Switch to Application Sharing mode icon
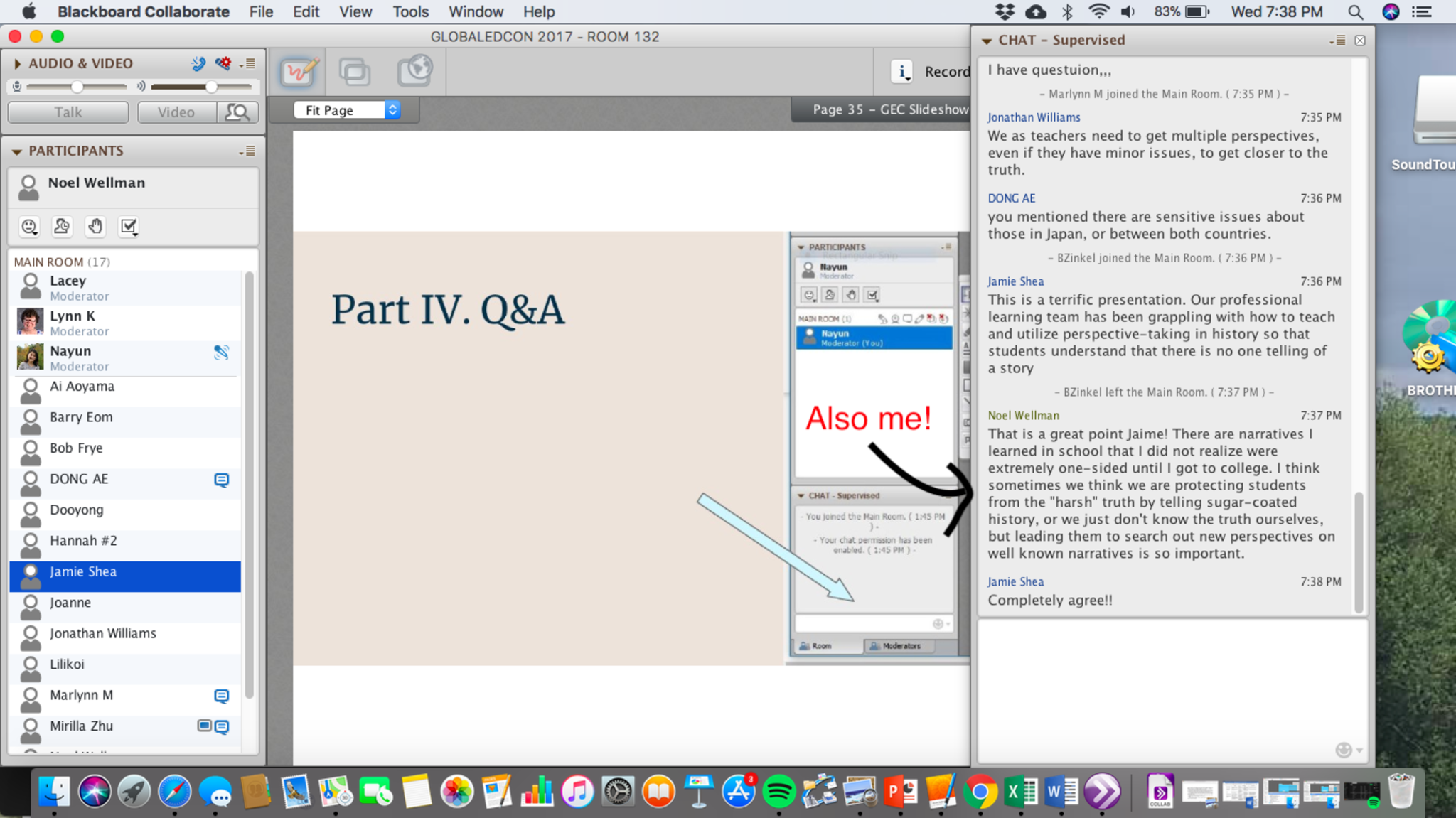The image size is (1456, 818). click(x=354, y=71)
